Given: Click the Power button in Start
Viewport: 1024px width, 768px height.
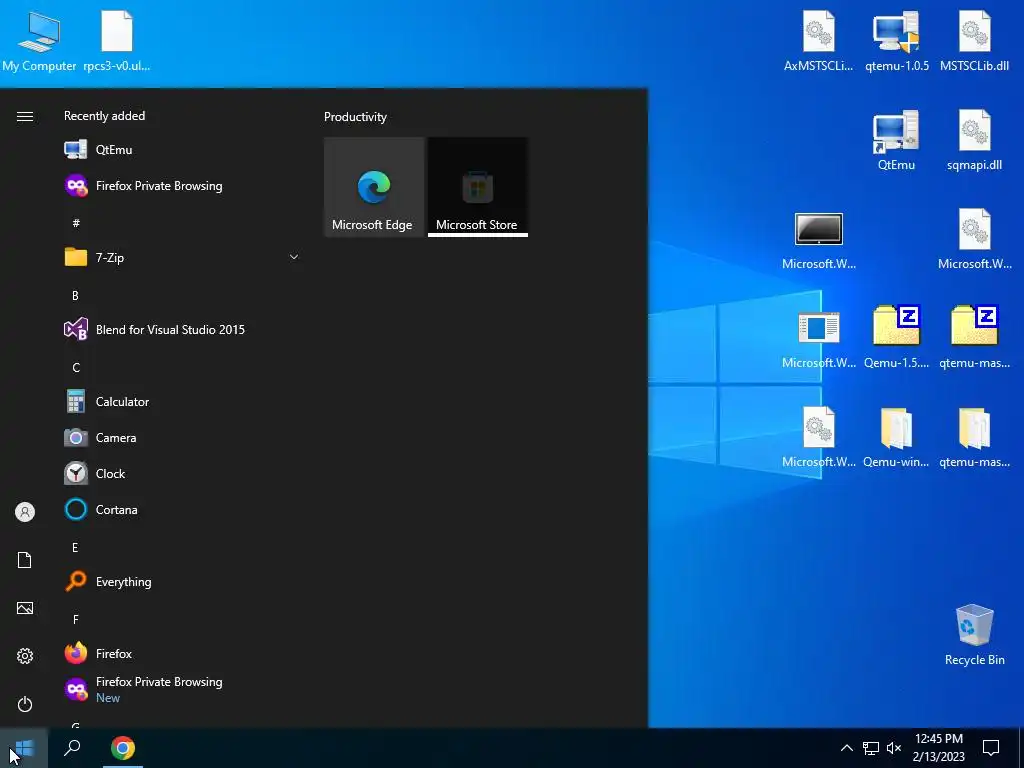Looking at the screenshot, I should [25, 704].
